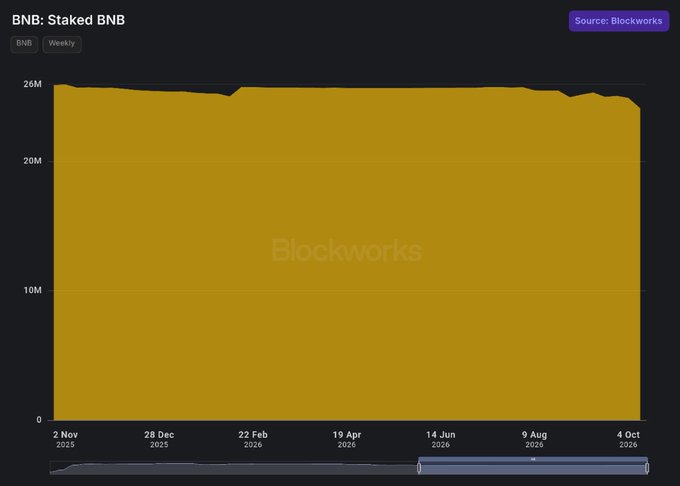Screen dimensions: 680x486
Task: Click the '22 Feb 2026' axis date
Action: pyautogui.click(x=253, y=439)
